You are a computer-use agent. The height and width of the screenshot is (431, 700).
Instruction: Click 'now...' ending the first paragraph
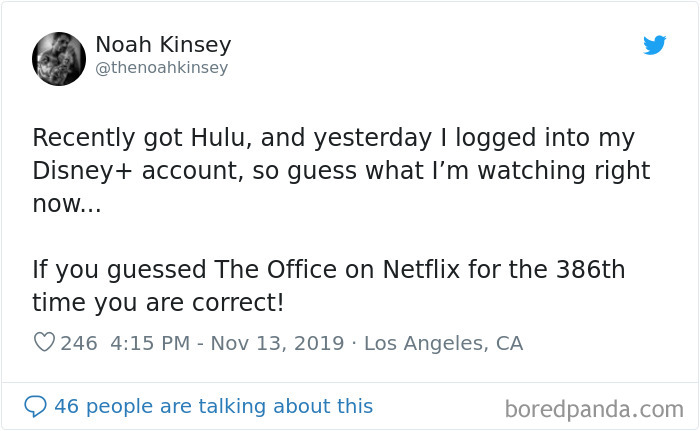(x=66, y=203)
